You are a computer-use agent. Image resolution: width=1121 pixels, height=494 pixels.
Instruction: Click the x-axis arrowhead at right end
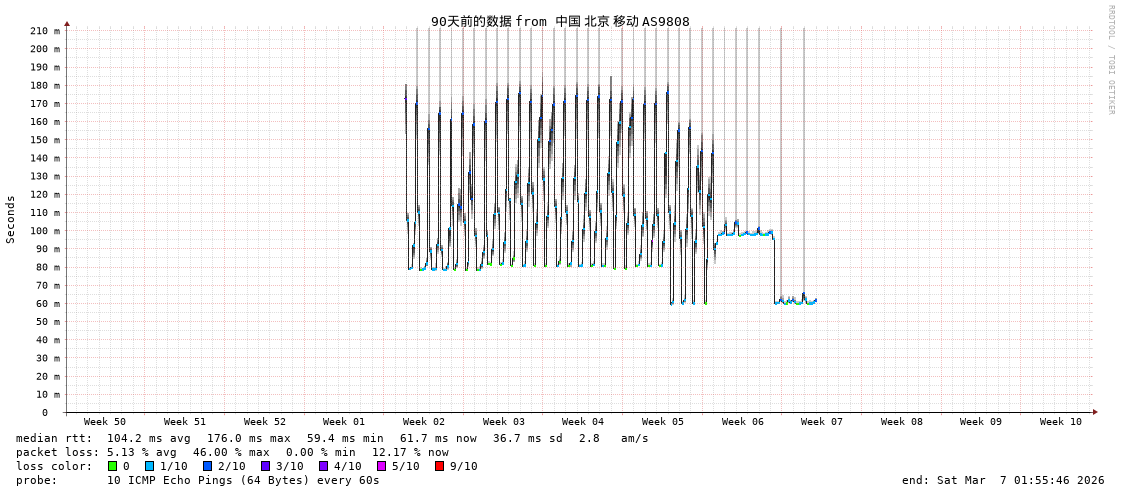pos(1095,412)
